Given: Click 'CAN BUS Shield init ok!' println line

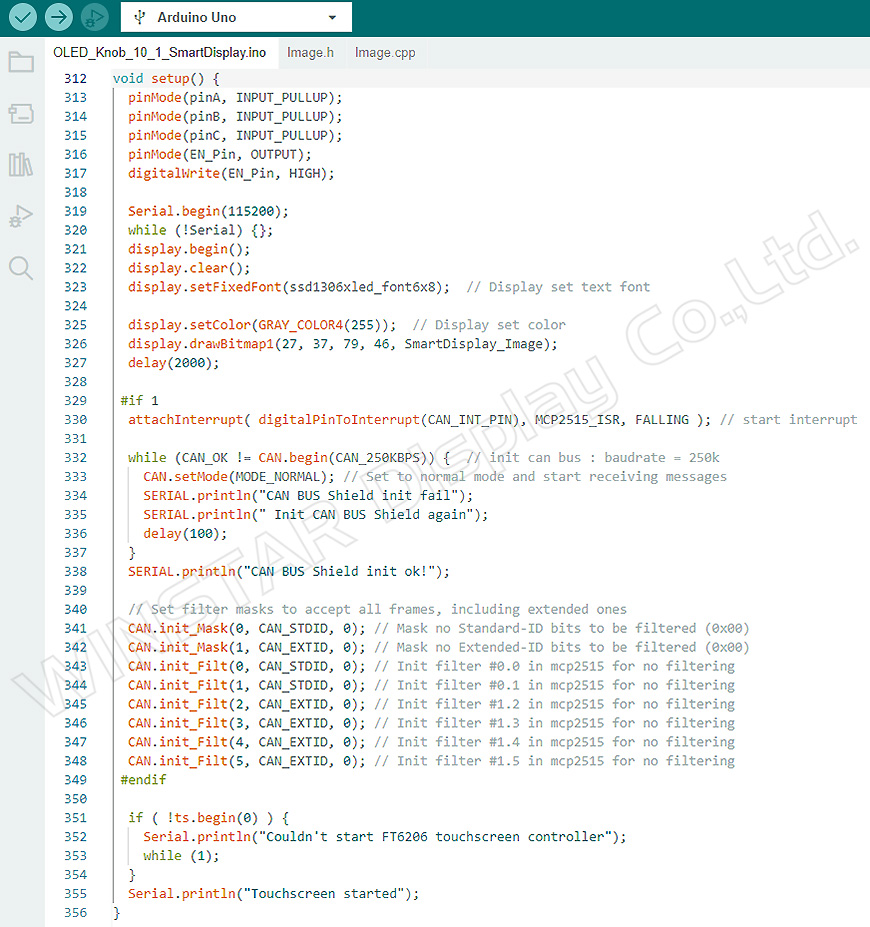Looking at the screenshot, I should [289, 571].
